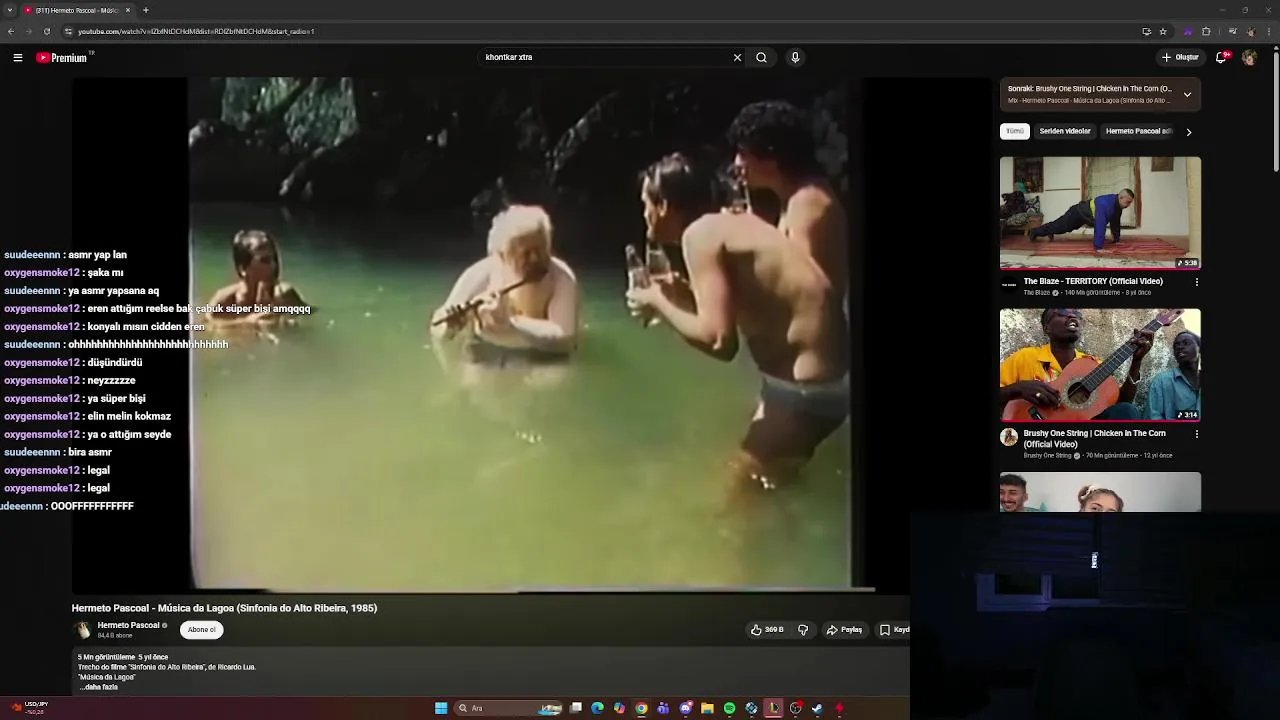Click the Brushy One String channel avatar
The image size is (1280, 720).
click(1009, 437)
